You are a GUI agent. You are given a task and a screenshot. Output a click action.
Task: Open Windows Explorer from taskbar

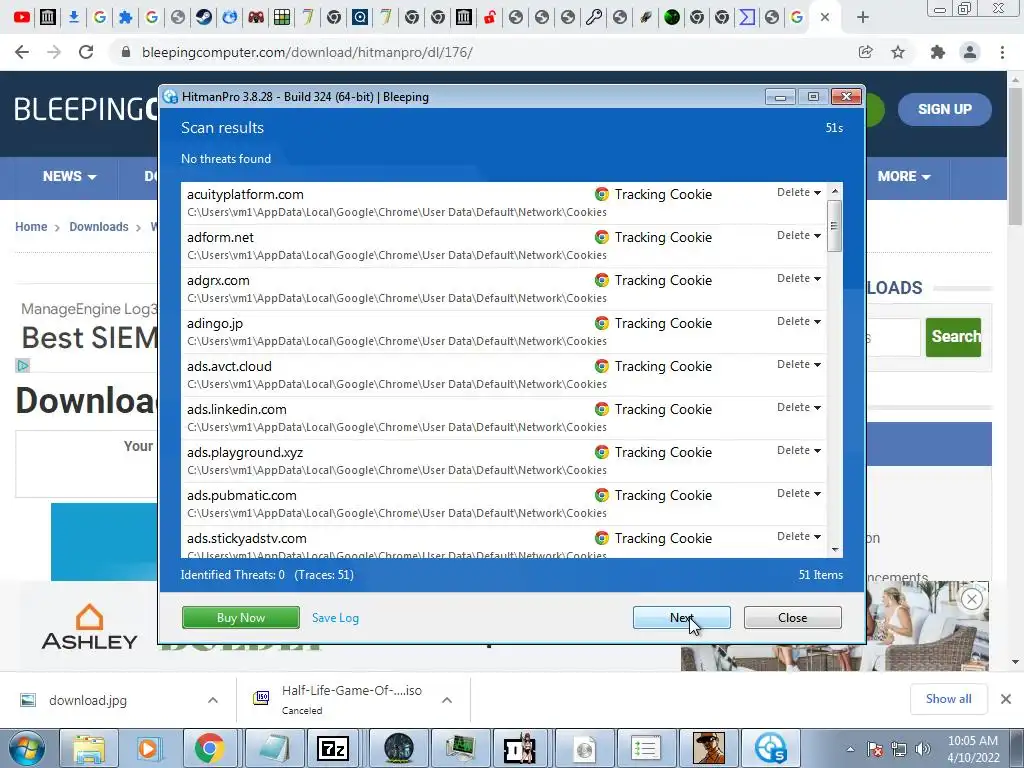tap(88, 748)
